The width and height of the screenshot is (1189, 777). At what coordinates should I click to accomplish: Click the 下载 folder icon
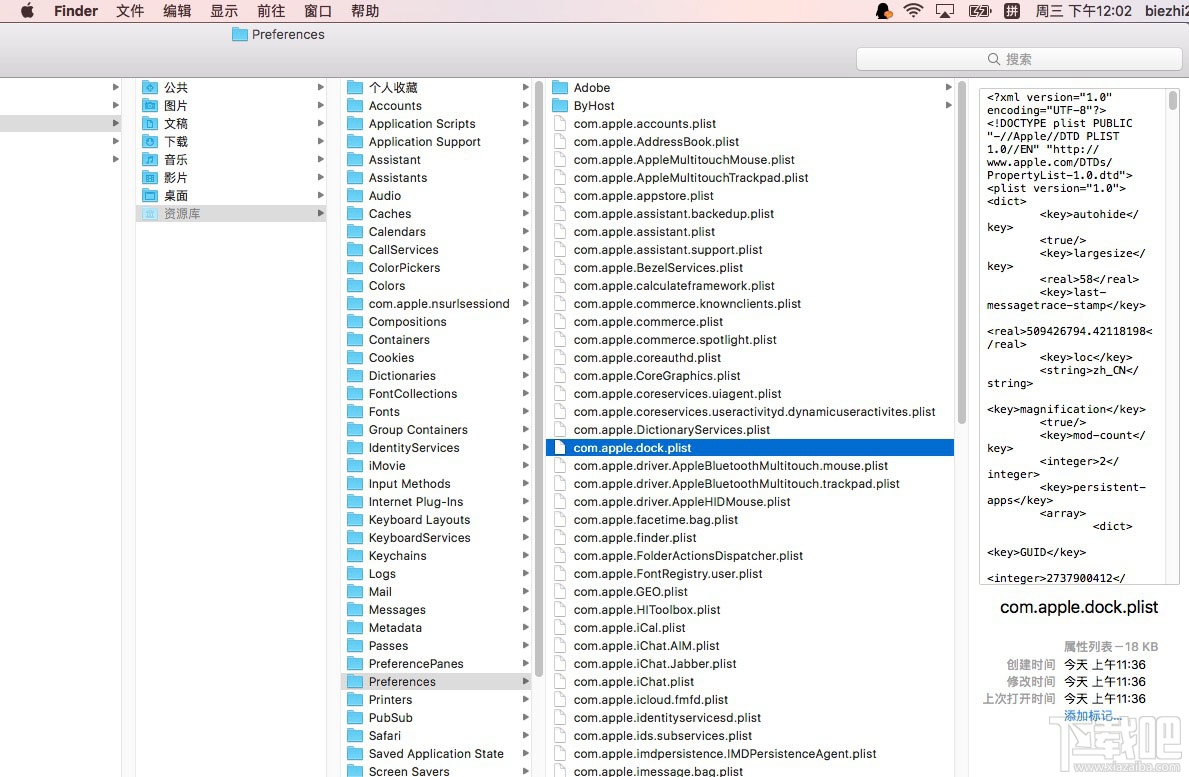pyautogui.click(x=150, y=142)
